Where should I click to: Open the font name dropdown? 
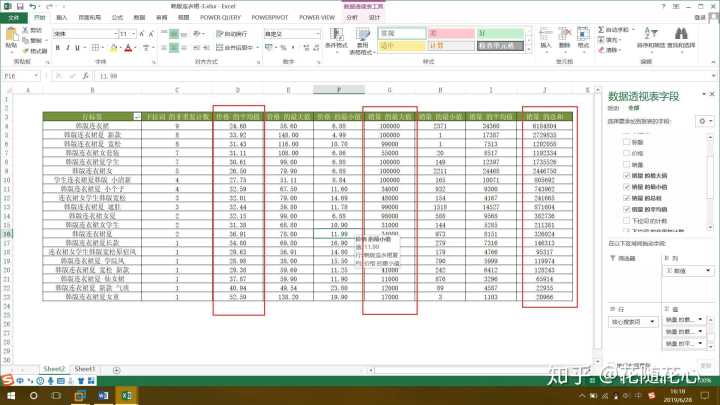(116, 34)
